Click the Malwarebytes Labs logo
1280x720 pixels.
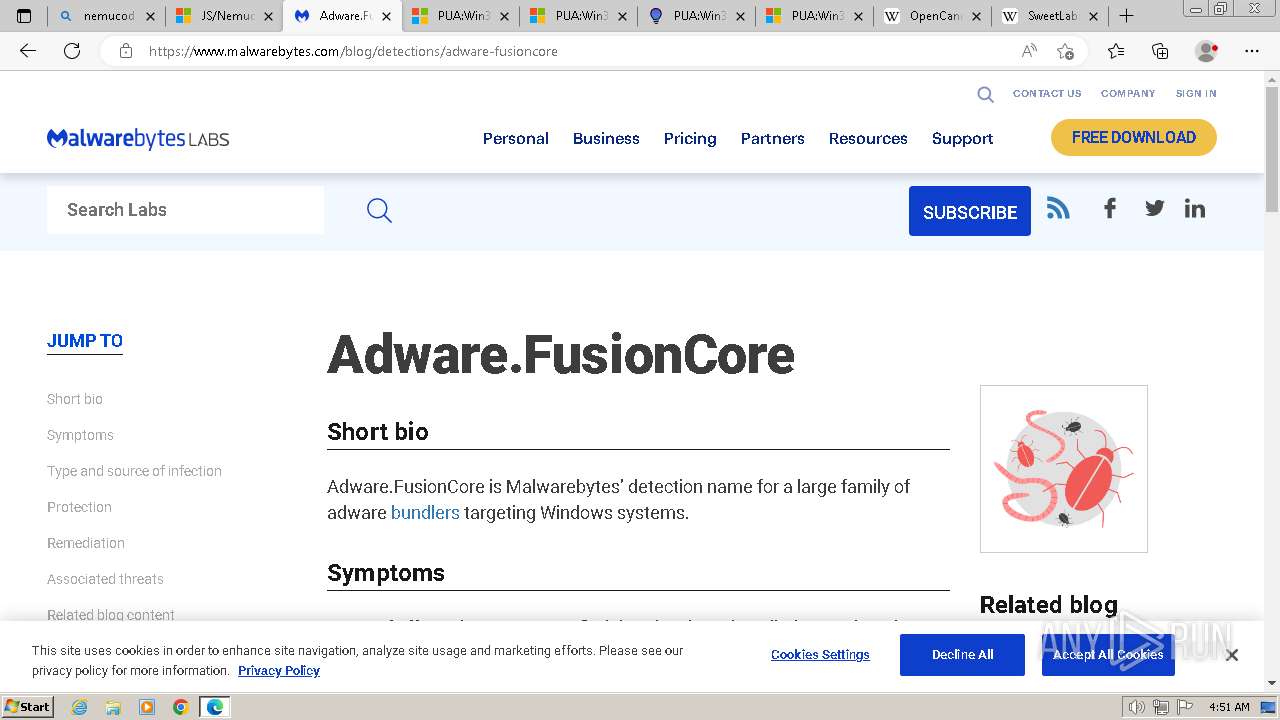138,139
